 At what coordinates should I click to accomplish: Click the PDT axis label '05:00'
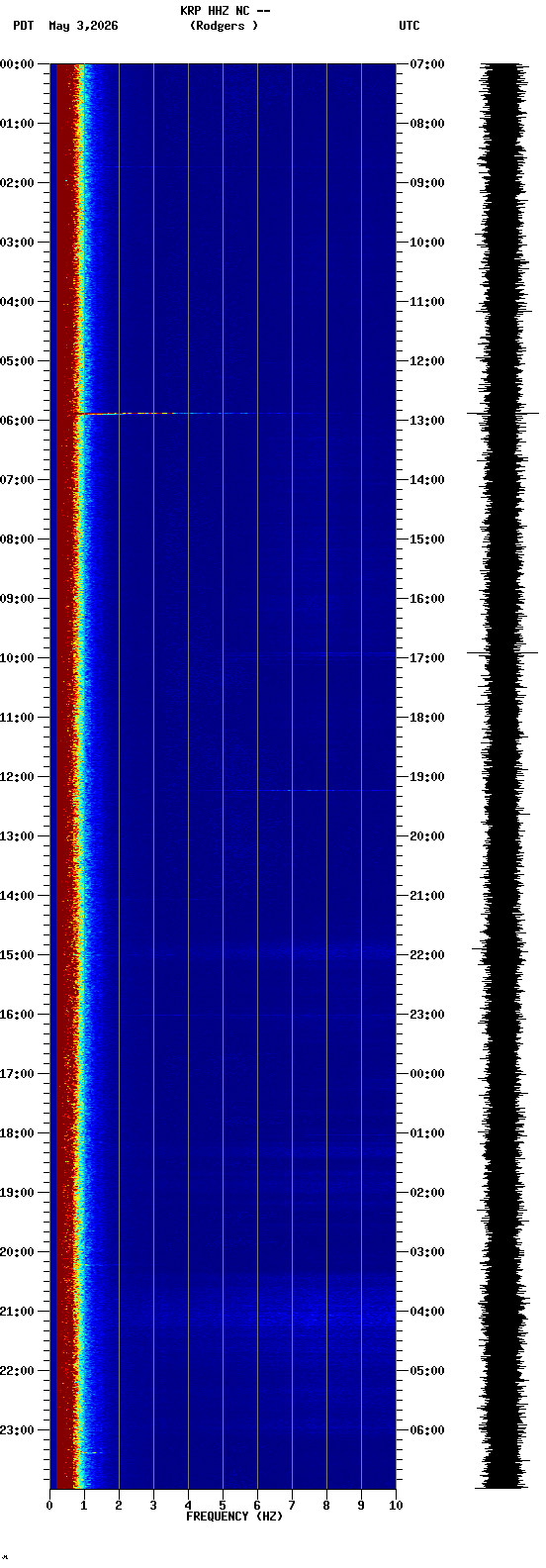tap(17, 361)
